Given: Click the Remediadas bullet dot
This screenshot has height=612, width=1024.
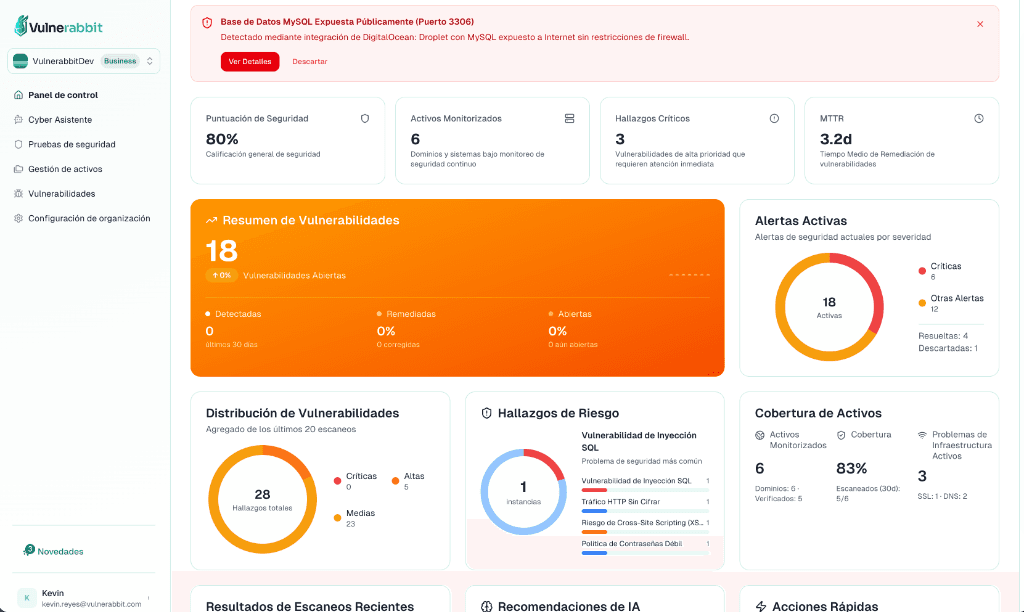Looking at the screenshot, I should click(x=379, y=314).
